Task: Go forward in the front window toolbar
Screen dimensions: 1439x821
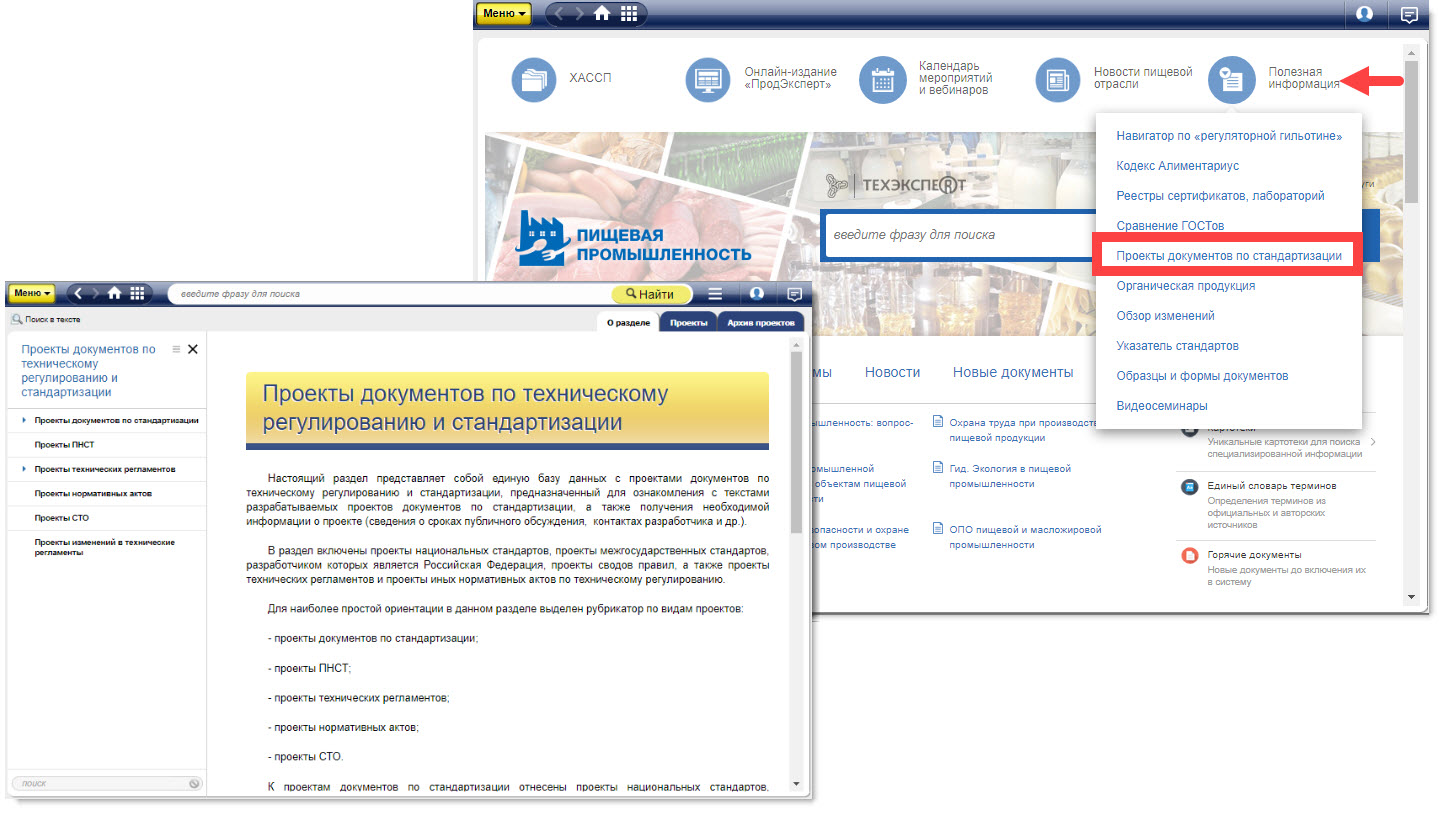Action: pos(96,293)
